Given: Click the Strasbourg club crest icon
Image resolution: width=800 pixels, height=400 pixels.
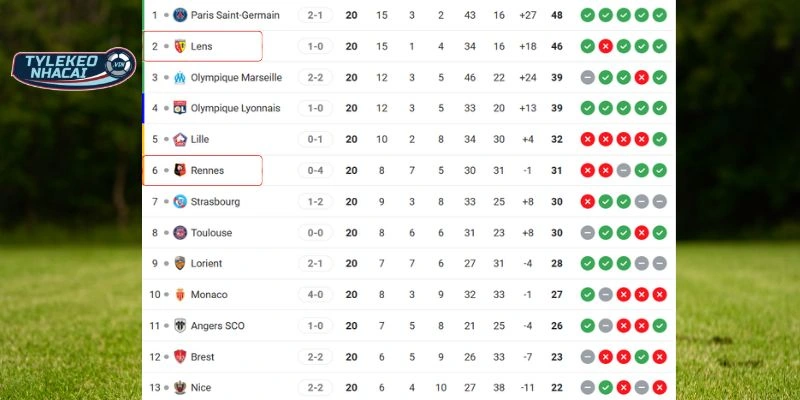Looking at the screenshot, I should (180, 201).
